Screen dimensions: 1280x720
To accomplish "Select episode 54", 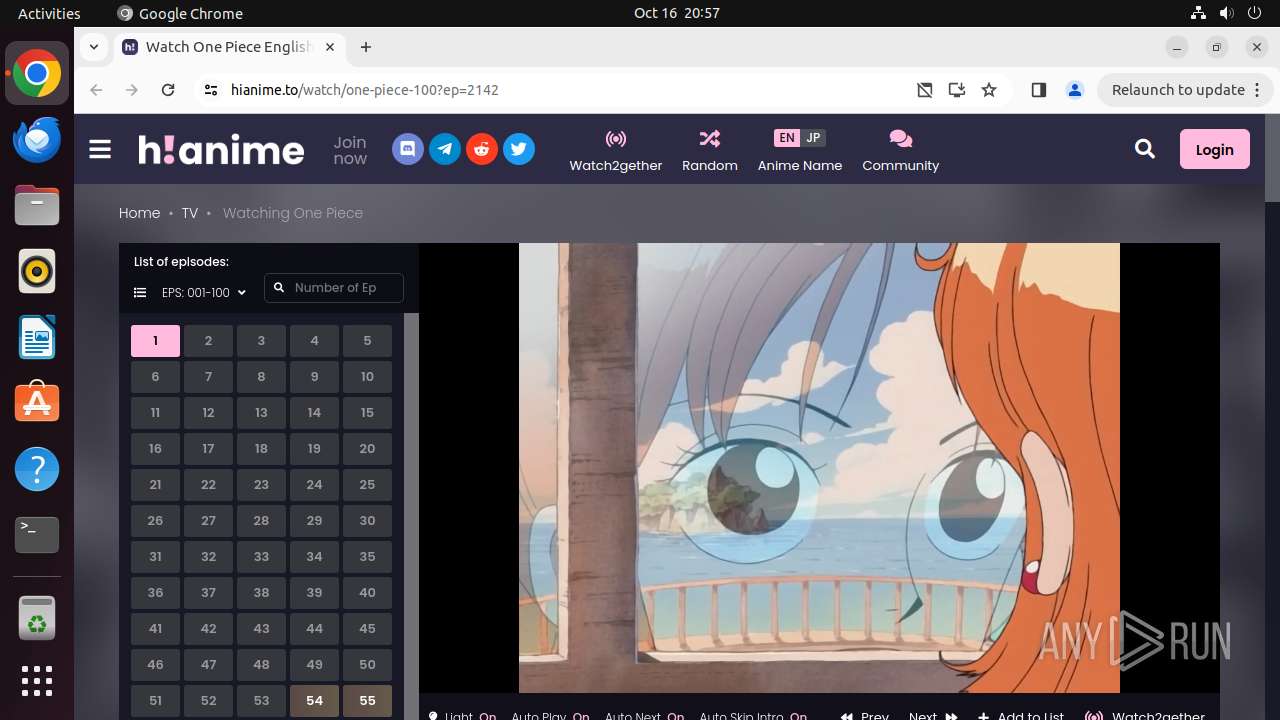I will [314, 701].
